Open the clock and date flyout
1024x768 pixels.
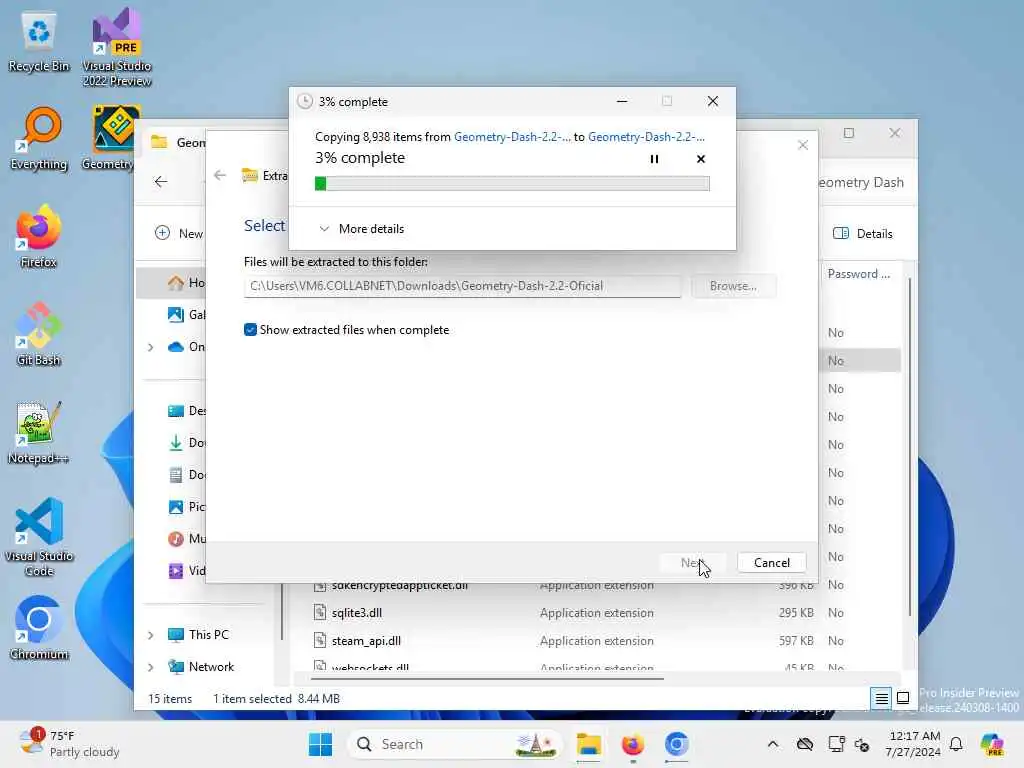click(913, 744)
